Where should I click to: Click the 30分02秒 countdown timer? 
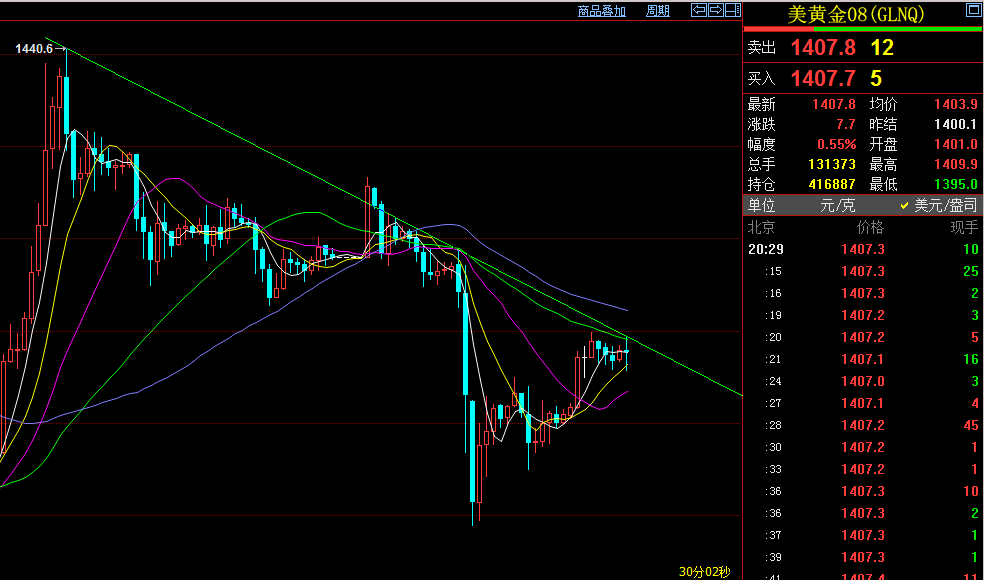[x=704, y=571]
